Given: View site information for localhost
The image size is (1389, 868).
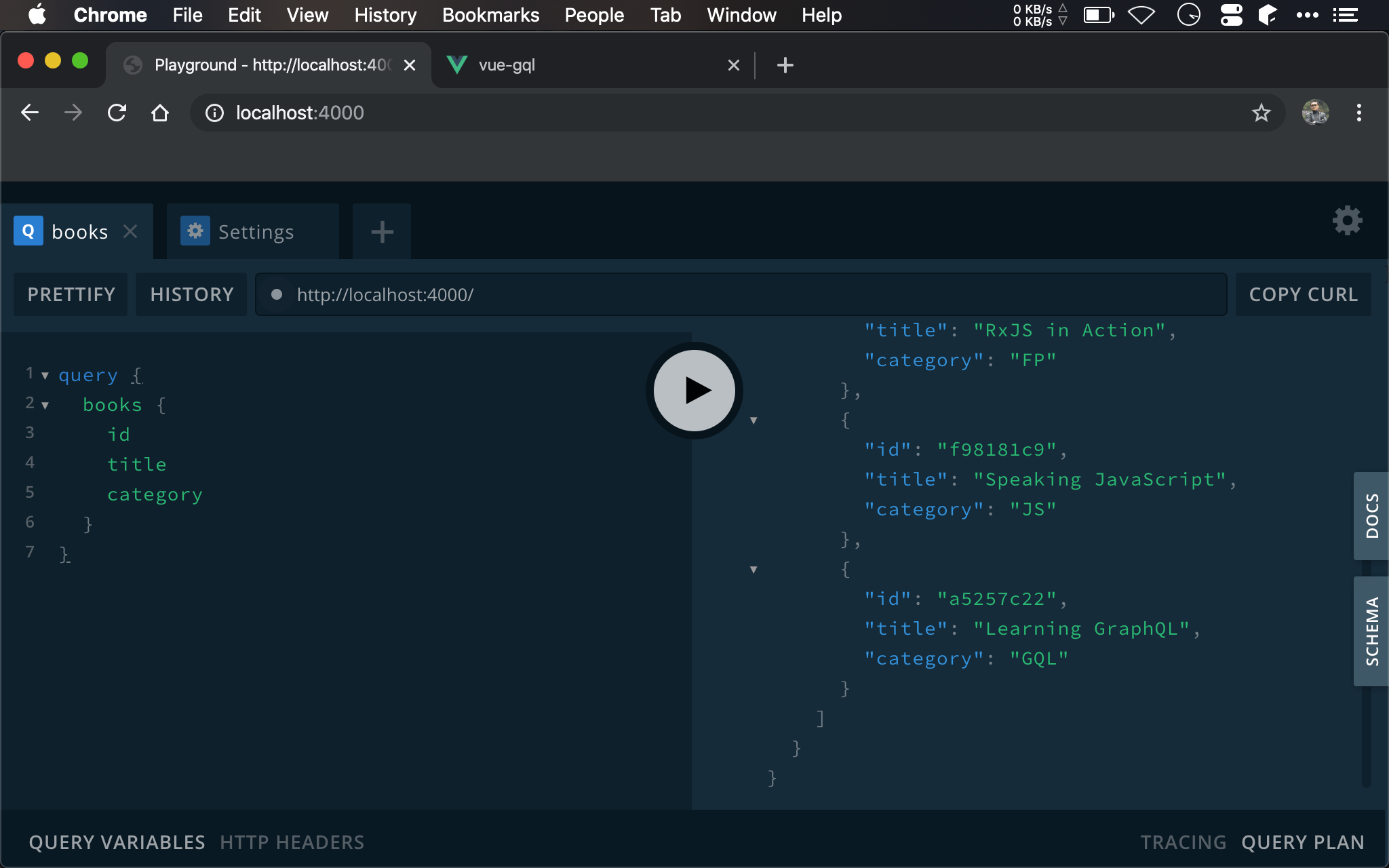Looking at the screenshot, I should point(214,113).
